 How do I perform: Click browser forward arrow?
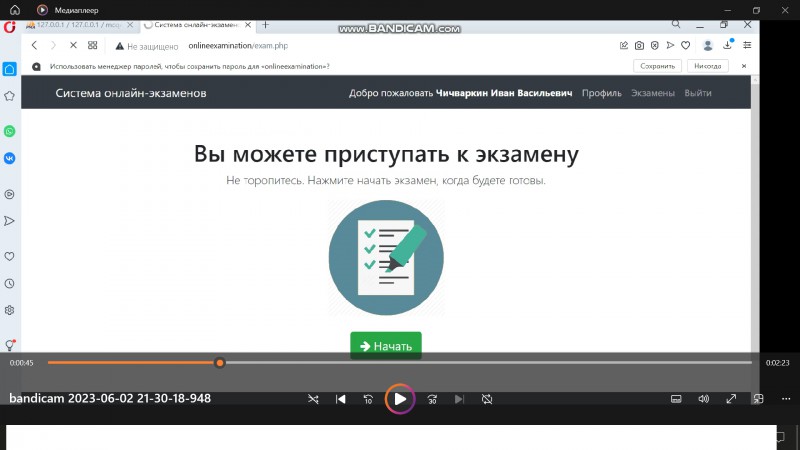click(53, 45)
